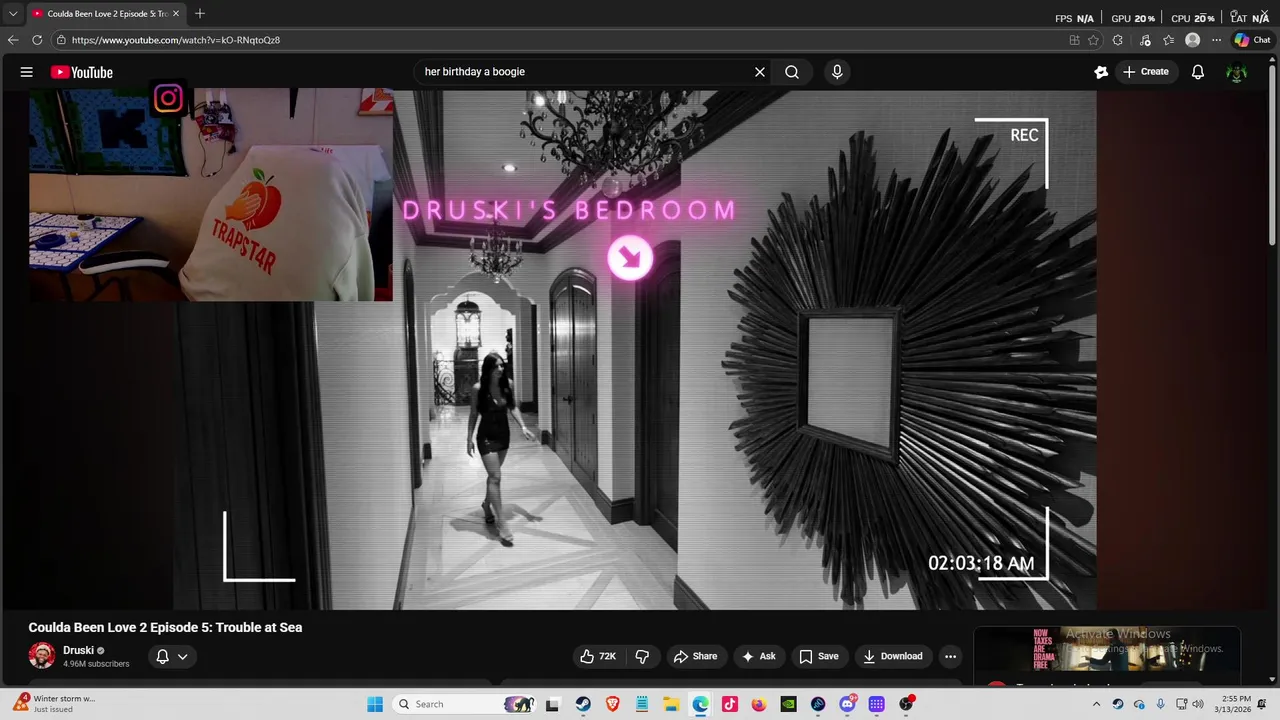Open the system tray volume control
Image resolution: width=1280 pixels, height=720 pixels.
pos(1198,704)
